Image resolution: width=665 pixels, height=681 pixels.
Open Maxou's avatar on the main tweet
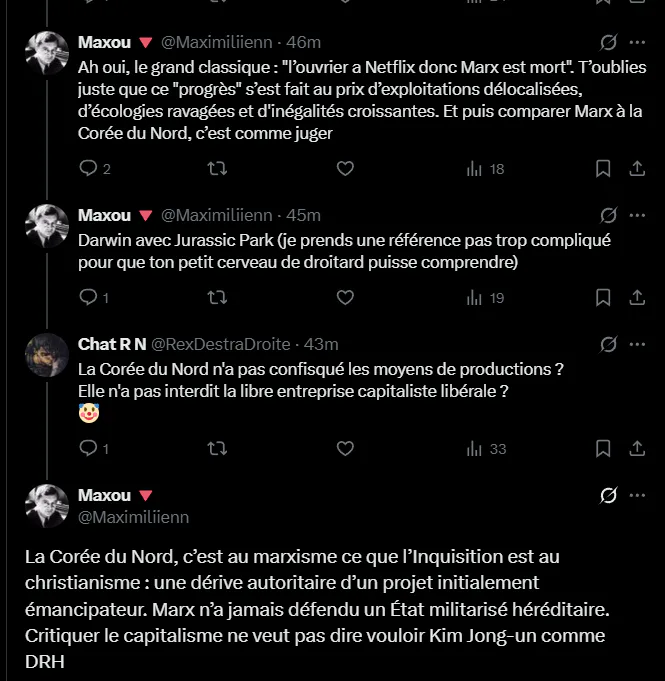(47, 506)
